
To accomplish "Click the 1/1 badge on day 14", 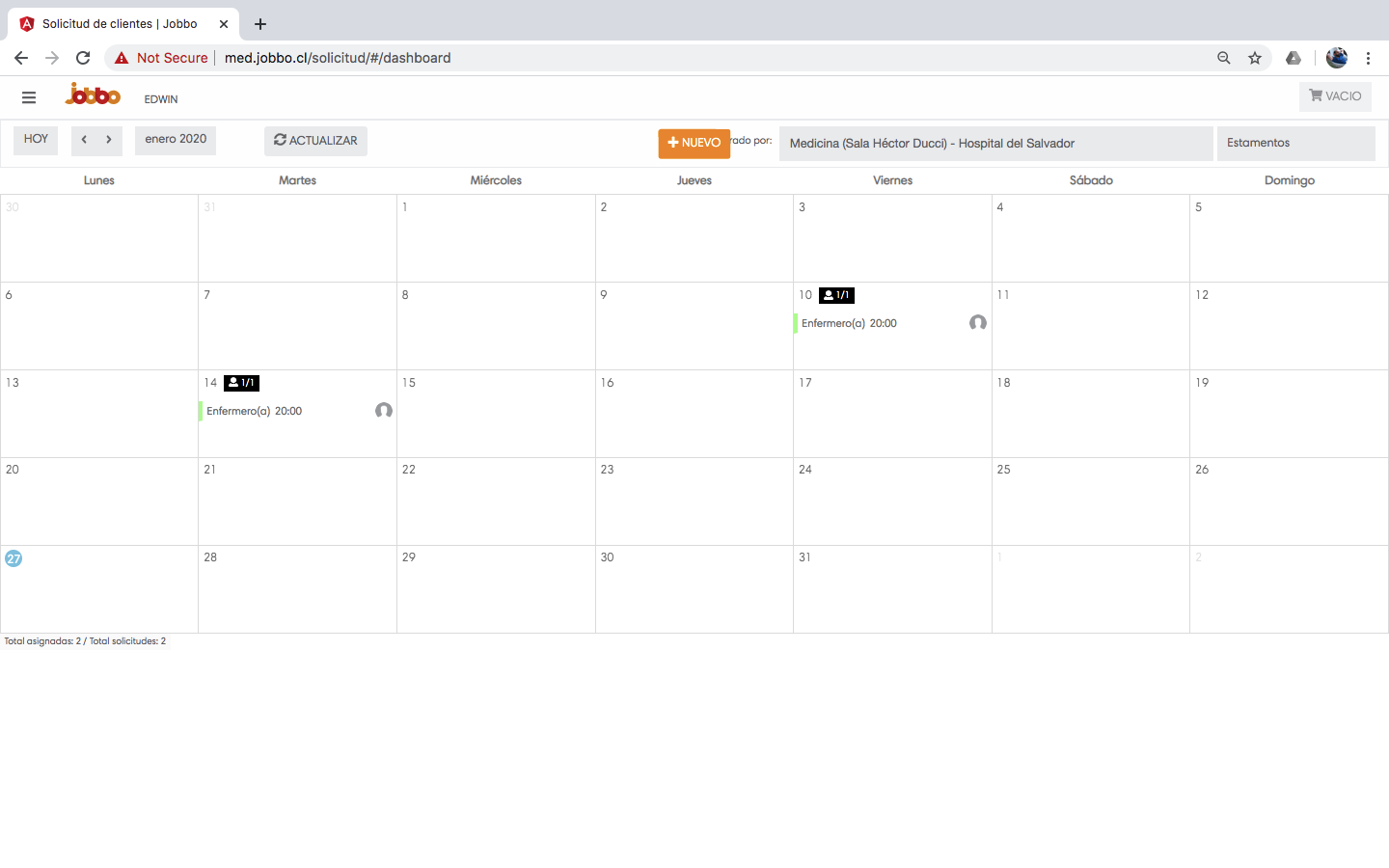I will click(241, 383).
